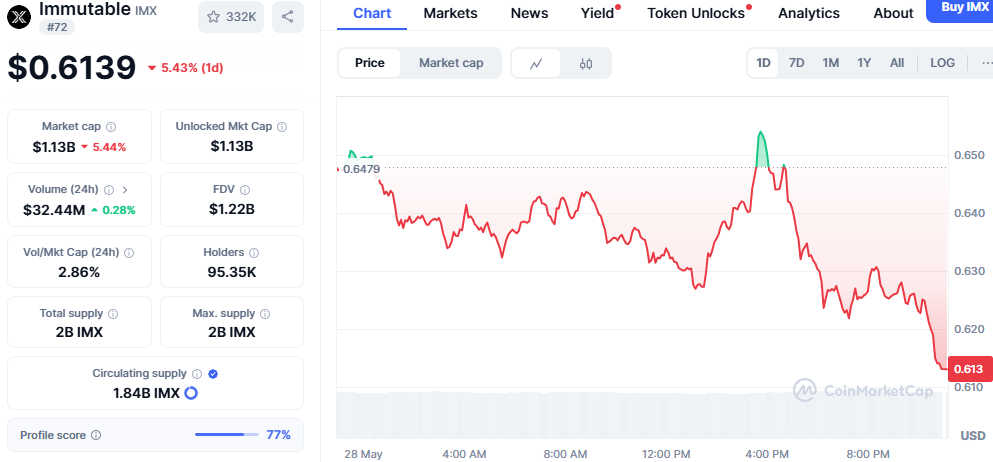Viewport: 993px width, 462px height.
Task: Open the News tab
Action: point(529,13)
